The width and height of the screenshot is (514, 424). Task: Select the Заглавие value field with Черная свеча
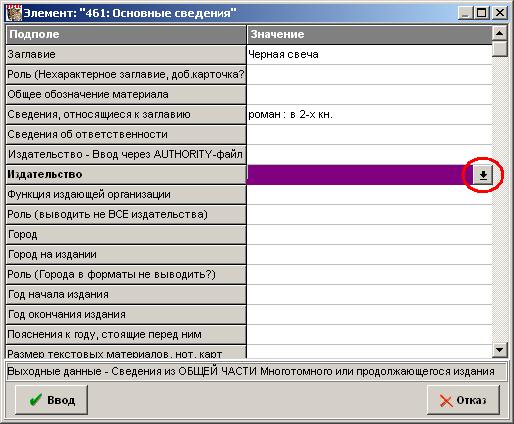(x=369, y=54)
